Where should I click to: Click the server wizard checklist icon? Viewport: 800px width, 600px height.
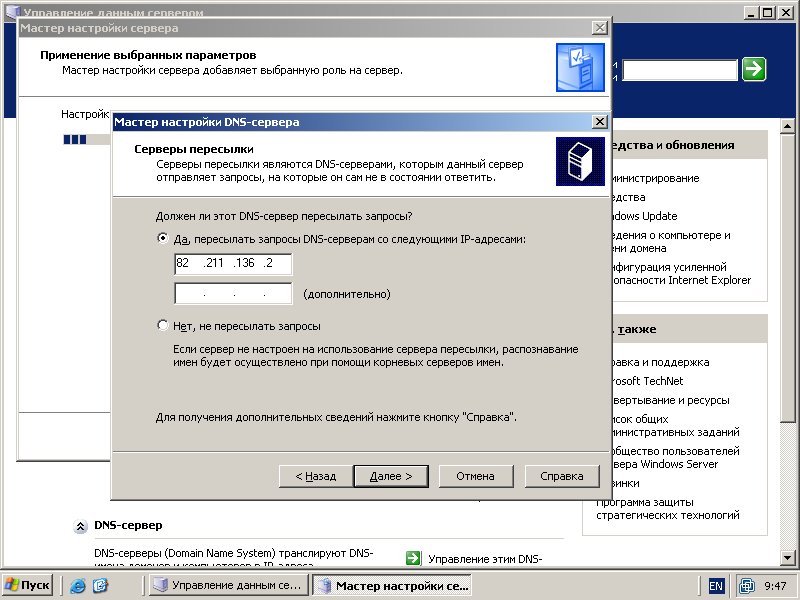click(x=580, y=67)
